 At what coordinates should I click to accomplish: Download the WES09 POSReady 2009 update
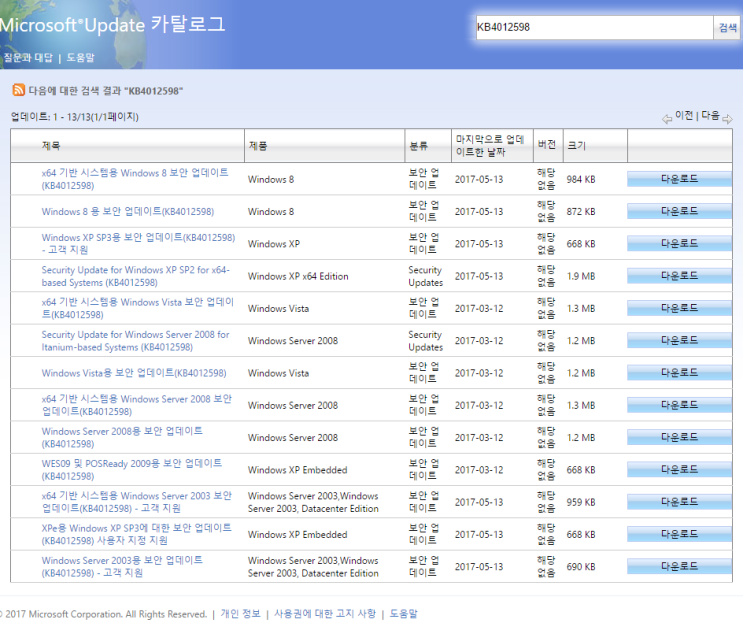coord(679,470)
